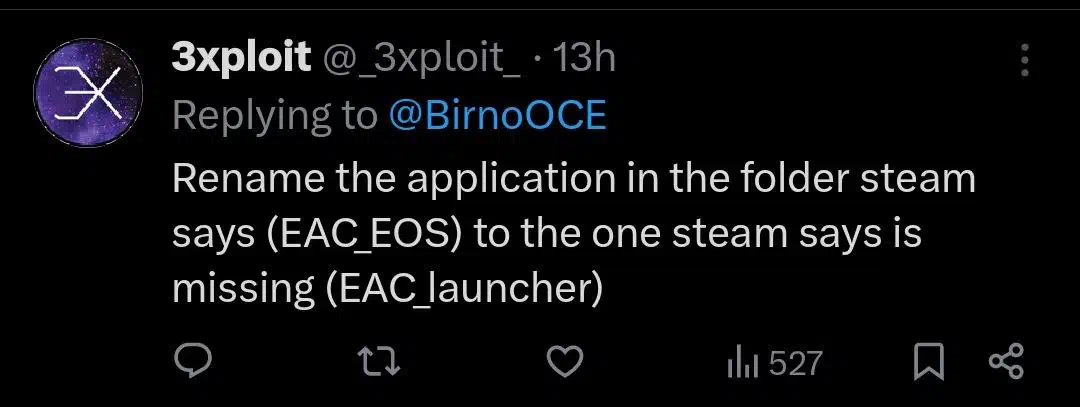Open the tweet via 13h timestamp
The image size is (1080, 407).
pyautogui.click(x=584, y=59)
